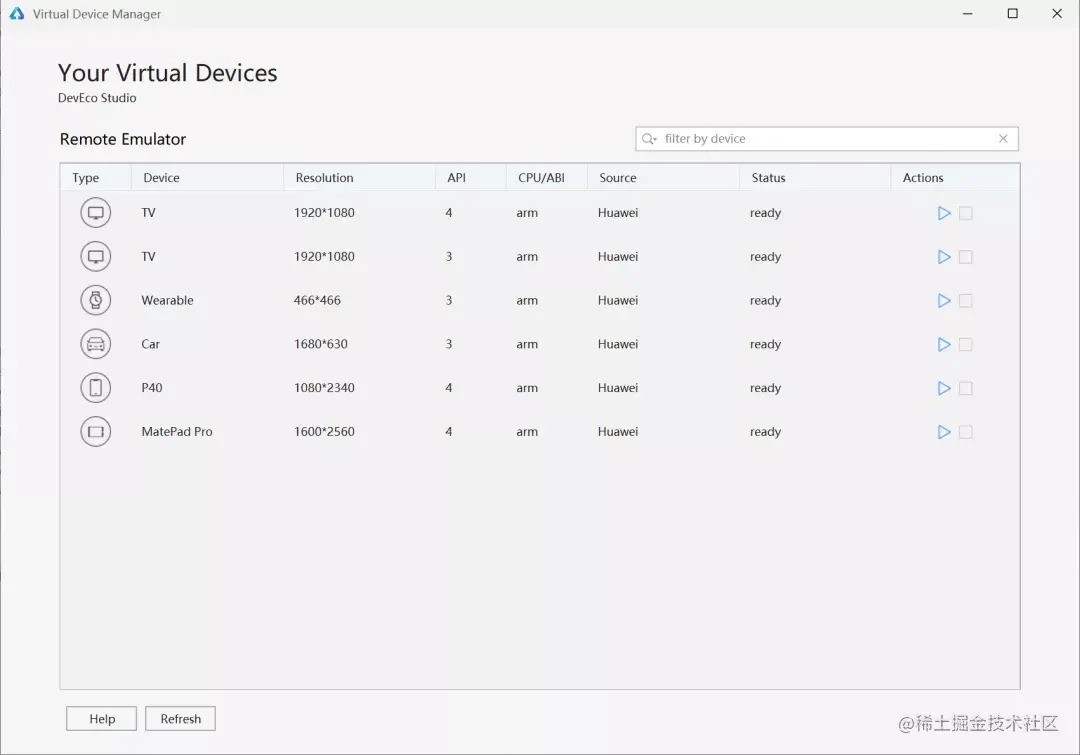Launch the Wearable emulator with play icon
Viewport: 1080px width, 755px height.
[944, 301]
